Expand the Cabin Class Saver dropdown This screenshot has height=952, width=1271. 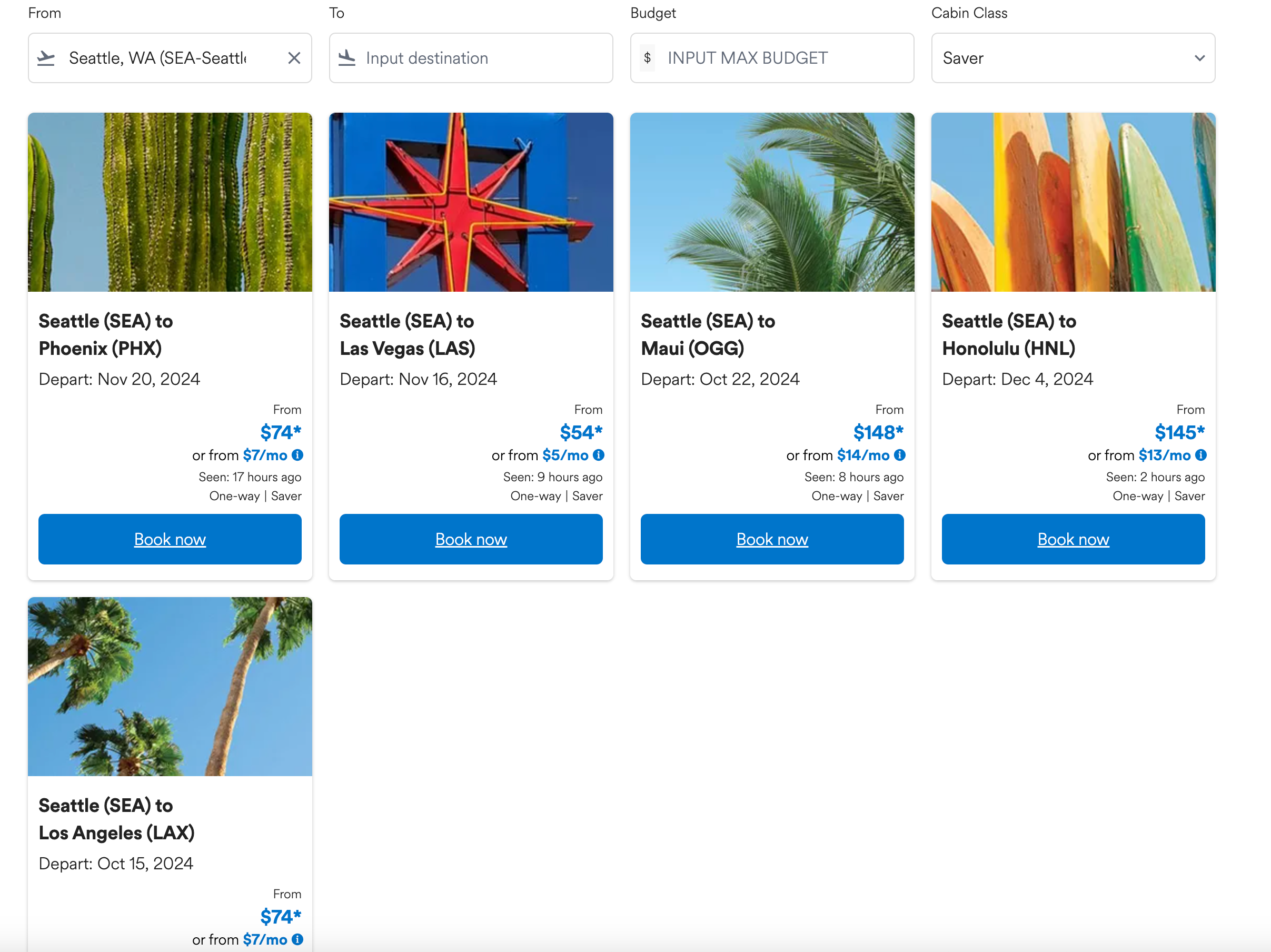1073,58
